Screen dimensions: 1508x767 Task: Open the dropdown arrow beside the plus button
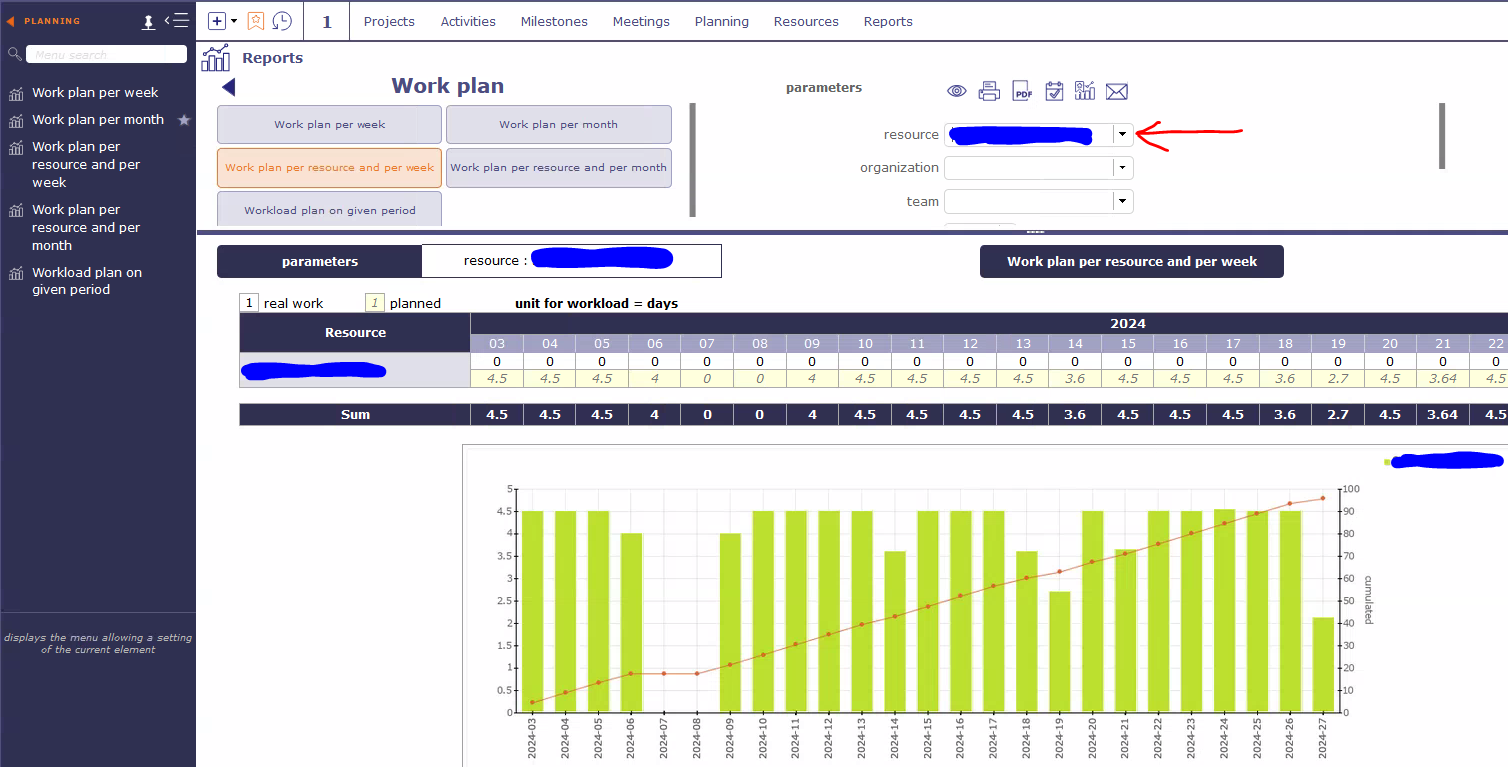(x=234, y=21)
